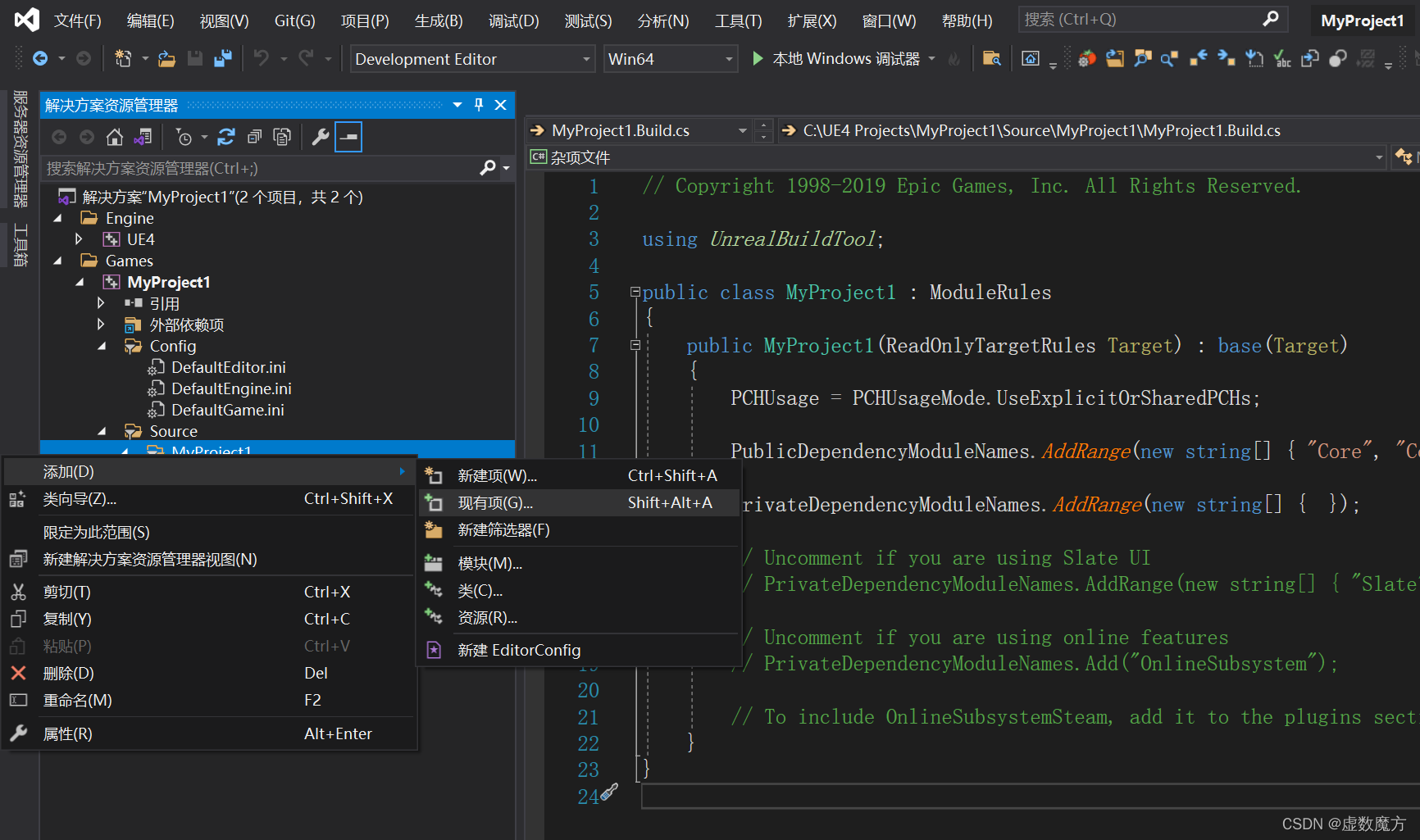The width and height of the screenshot is (1420, 840).
Task: Click the search icon in quick launch box
Action: (x=1270, y=19)
